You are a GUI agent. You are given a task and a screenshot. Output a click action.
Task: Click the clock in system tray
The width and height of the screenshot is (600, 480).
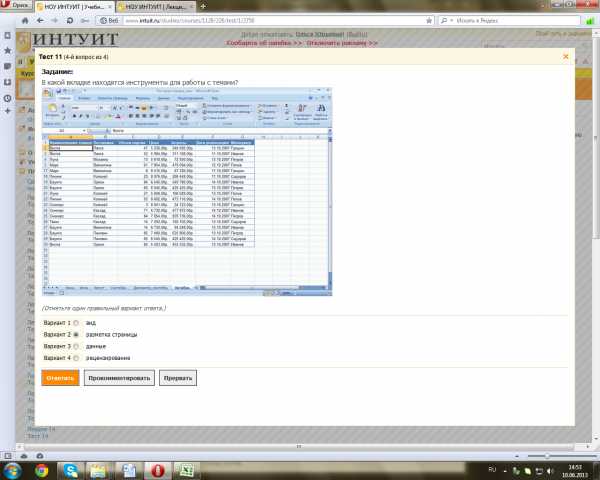pyautogui.click(x=575, y=471)
